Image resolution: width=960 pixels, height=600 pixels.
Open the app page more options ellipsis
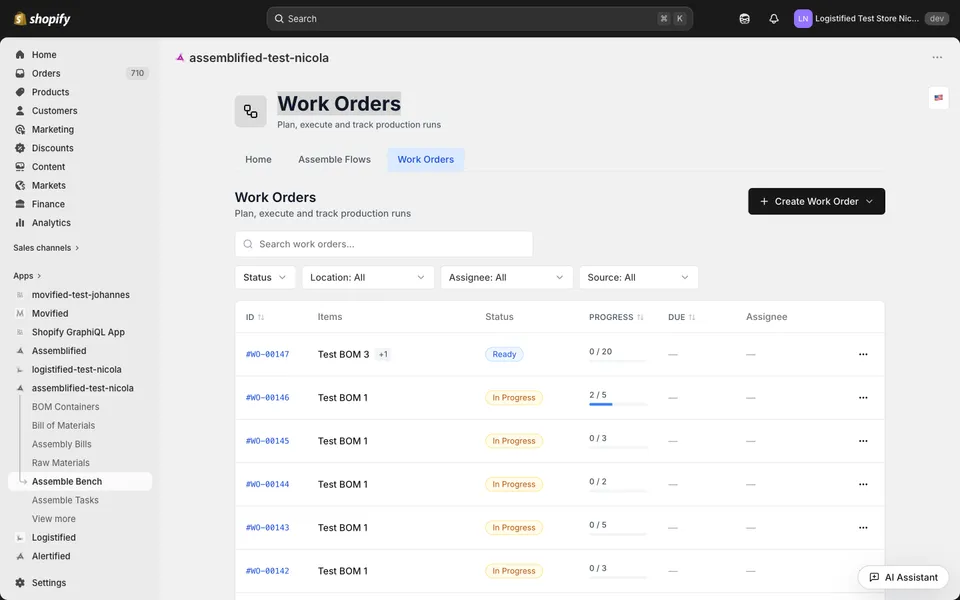[x=937, y=58]
